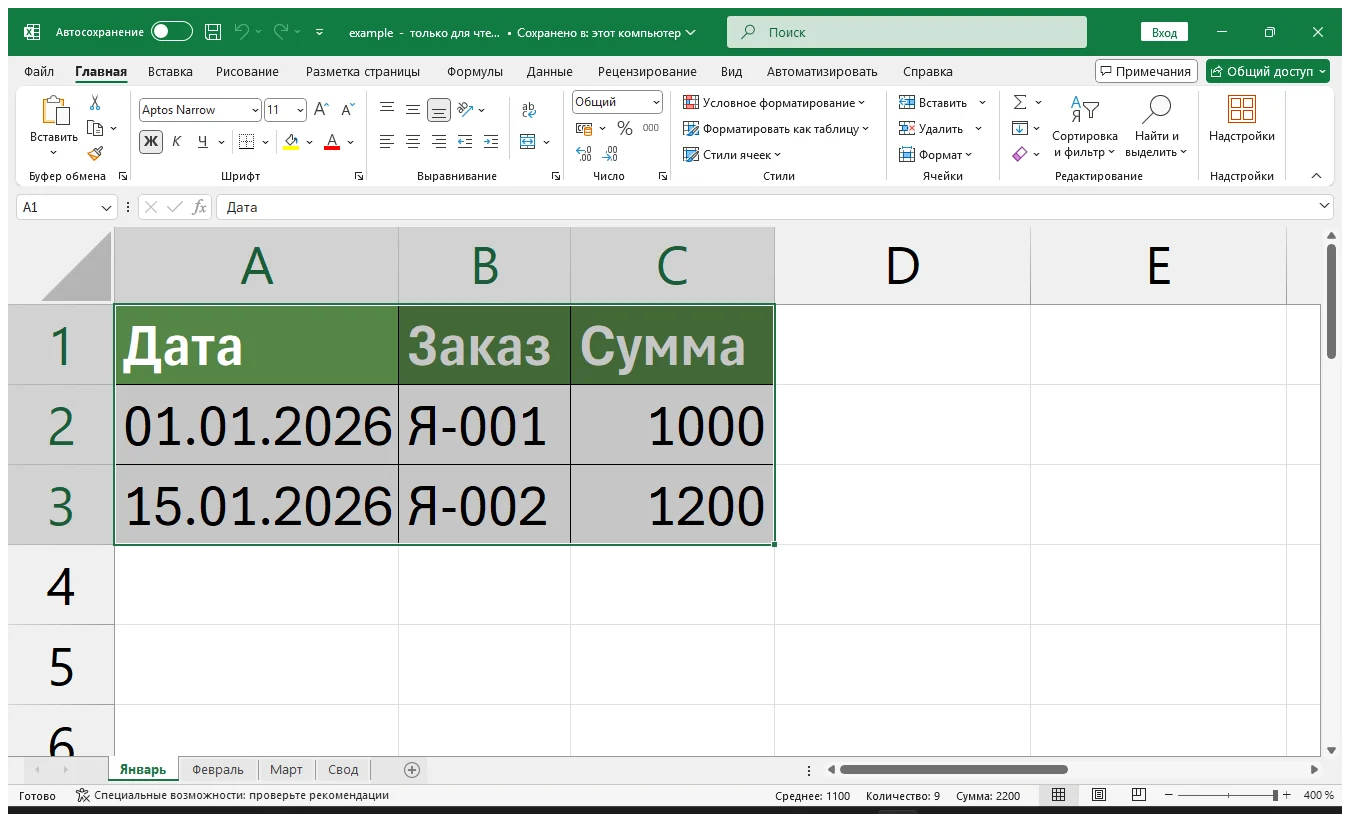Toggle middle align button
Screen dimensions: 1350x814
(x=413, y=110)
